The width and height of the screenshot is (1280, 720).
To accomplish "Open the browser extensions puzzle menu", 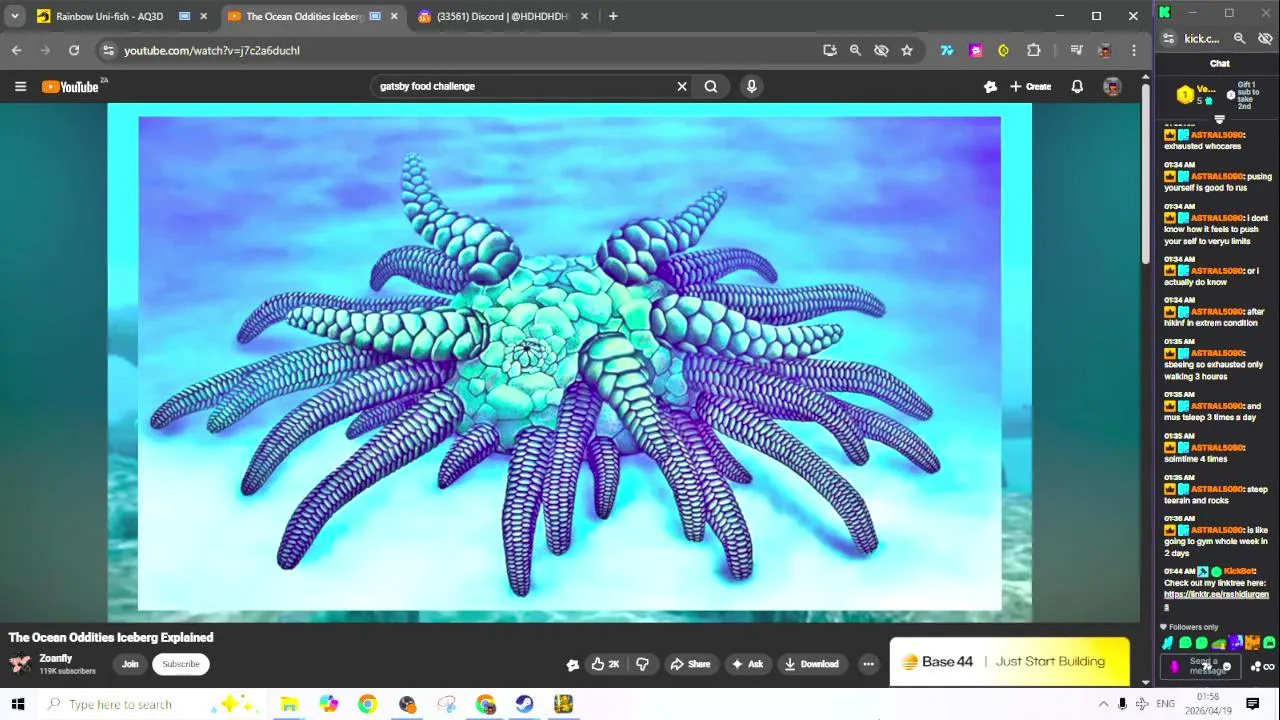I will point(1034,50).
